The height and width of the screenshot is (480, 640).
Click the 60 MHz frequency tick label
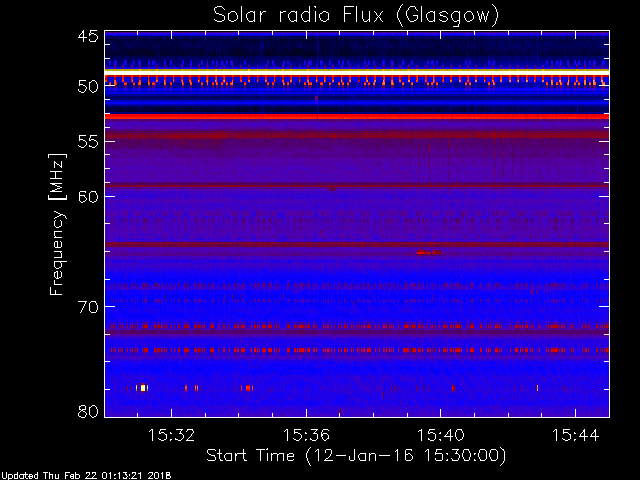[x=87, y=197]
